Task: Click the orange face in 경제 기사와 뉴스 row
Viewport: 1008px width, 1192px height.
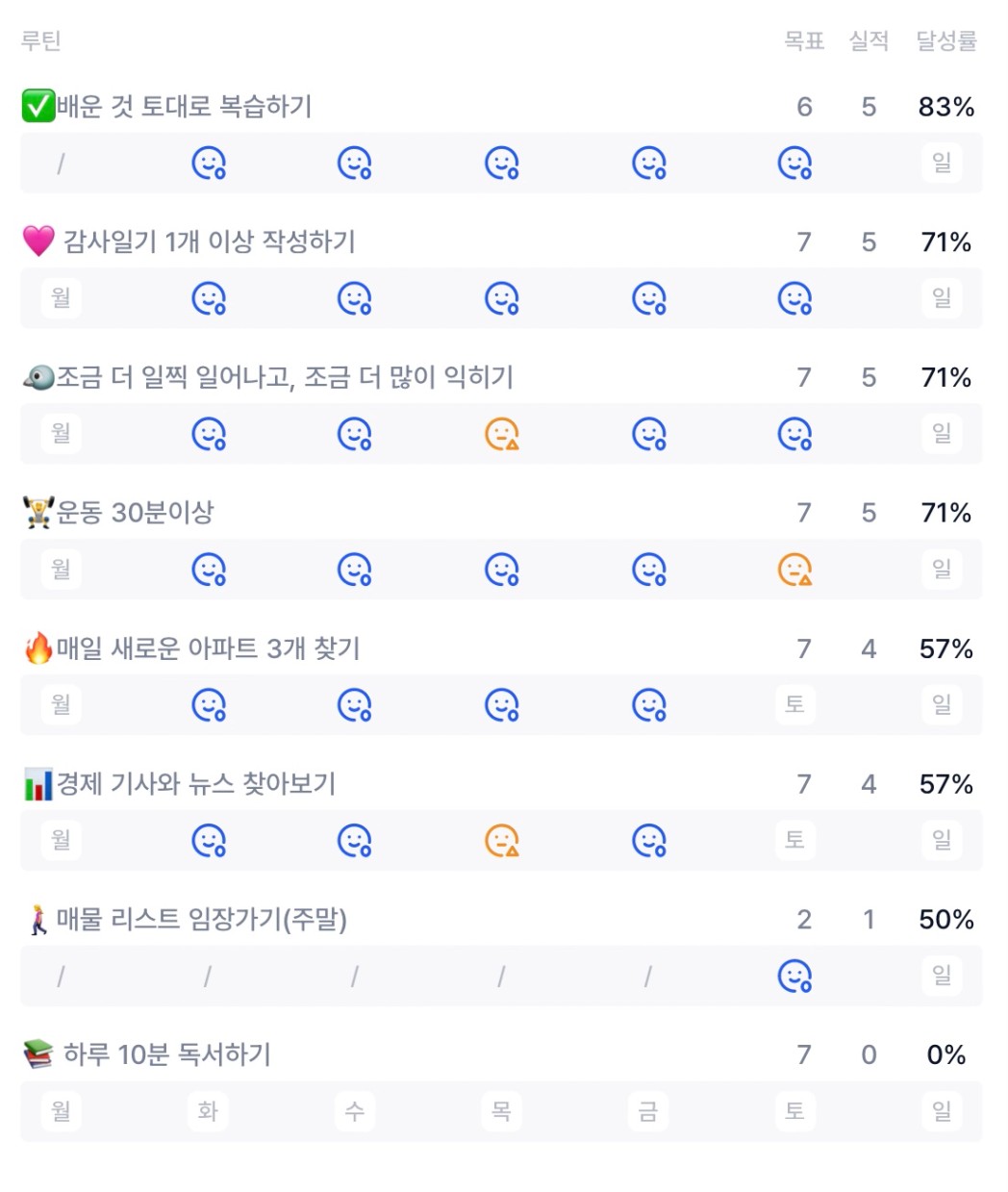Action: click(x=501, y=841)
